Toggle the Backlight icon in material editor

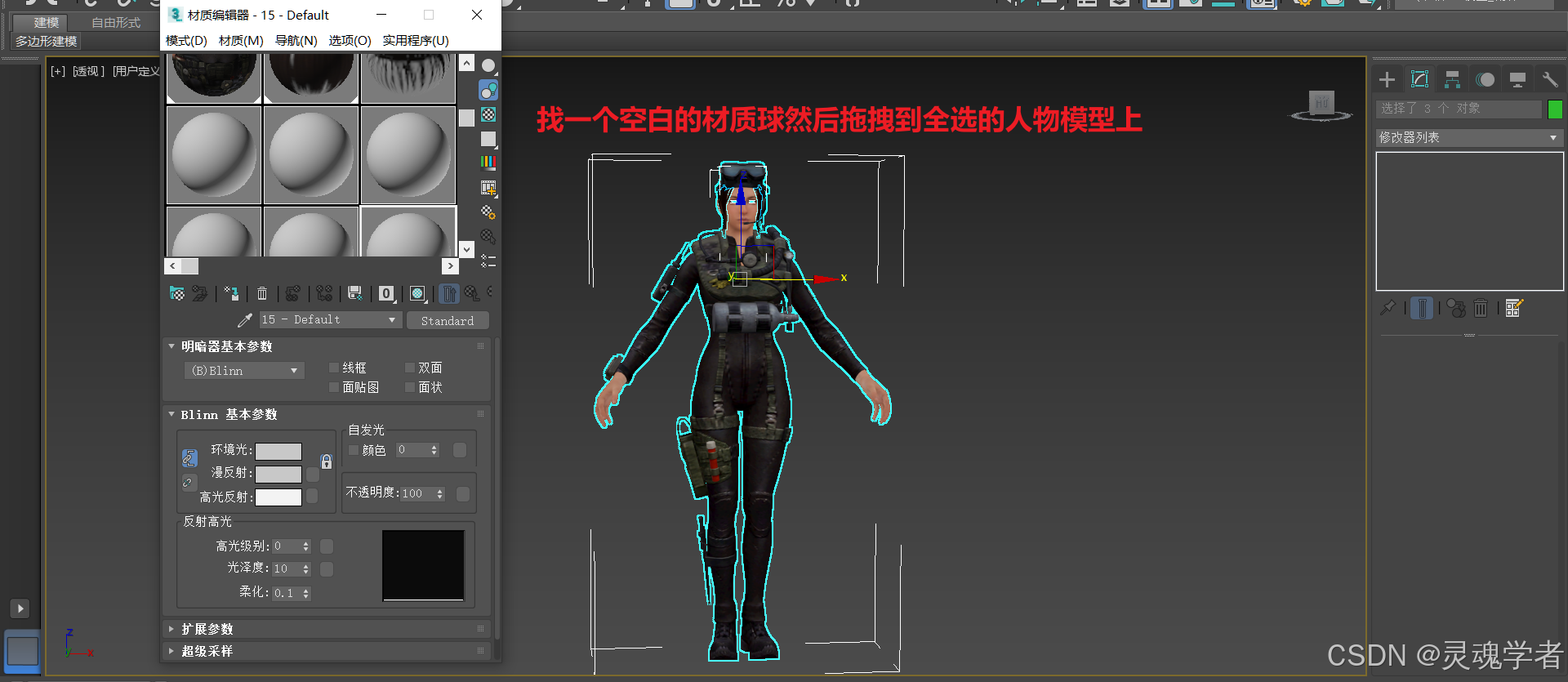pos(488,90)
